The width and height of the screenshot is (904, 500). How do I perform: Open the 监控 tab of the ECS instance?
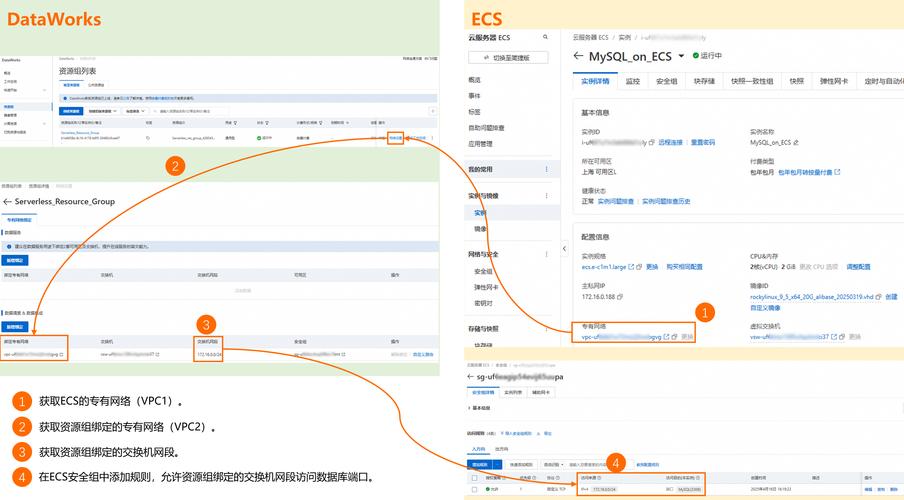coord(632,82)
